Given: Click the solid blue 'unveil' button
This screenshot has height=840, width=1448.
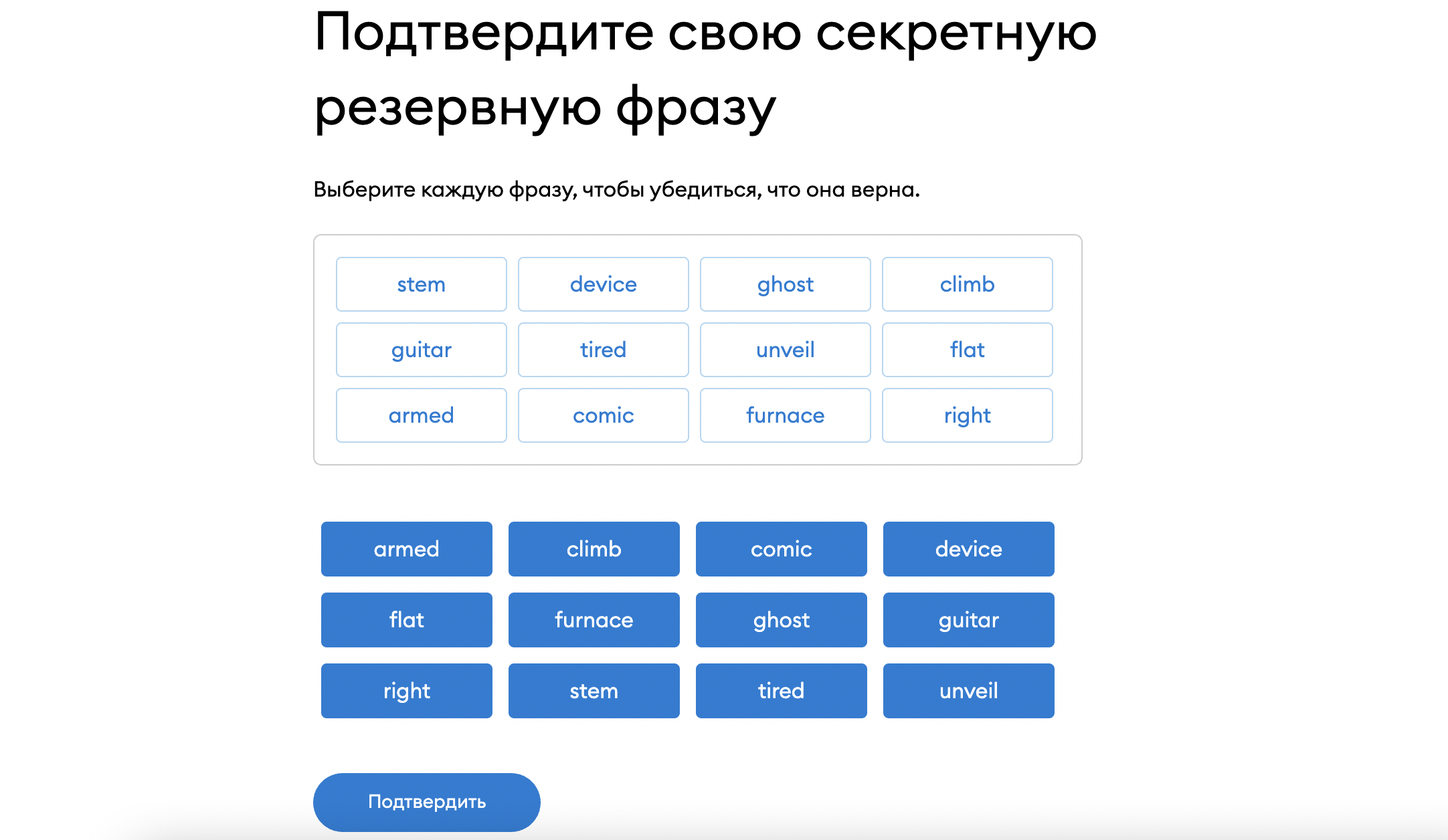Looking at the screenshot, I should pos(968,691).
